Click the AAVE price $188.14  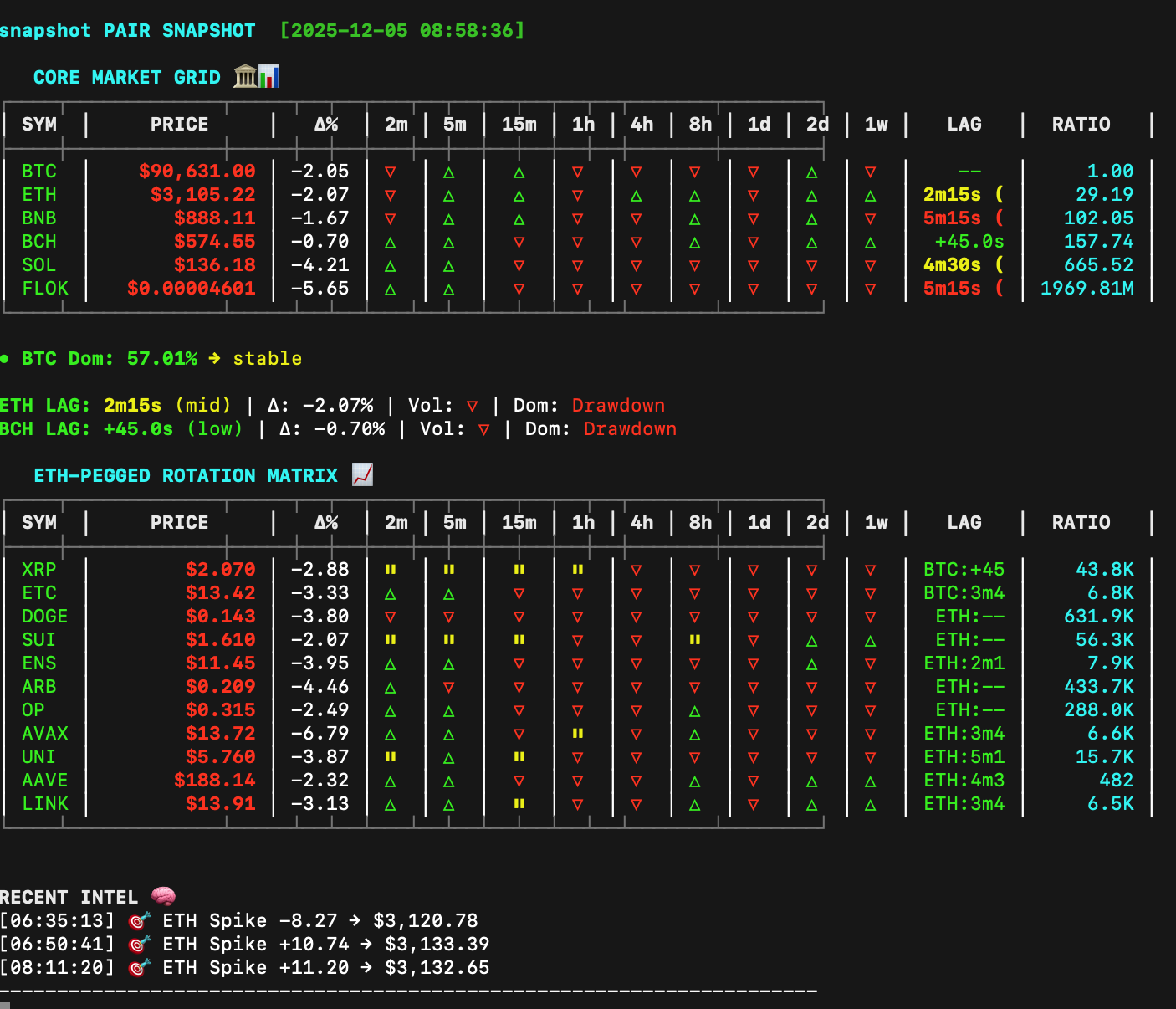point(215,780)
